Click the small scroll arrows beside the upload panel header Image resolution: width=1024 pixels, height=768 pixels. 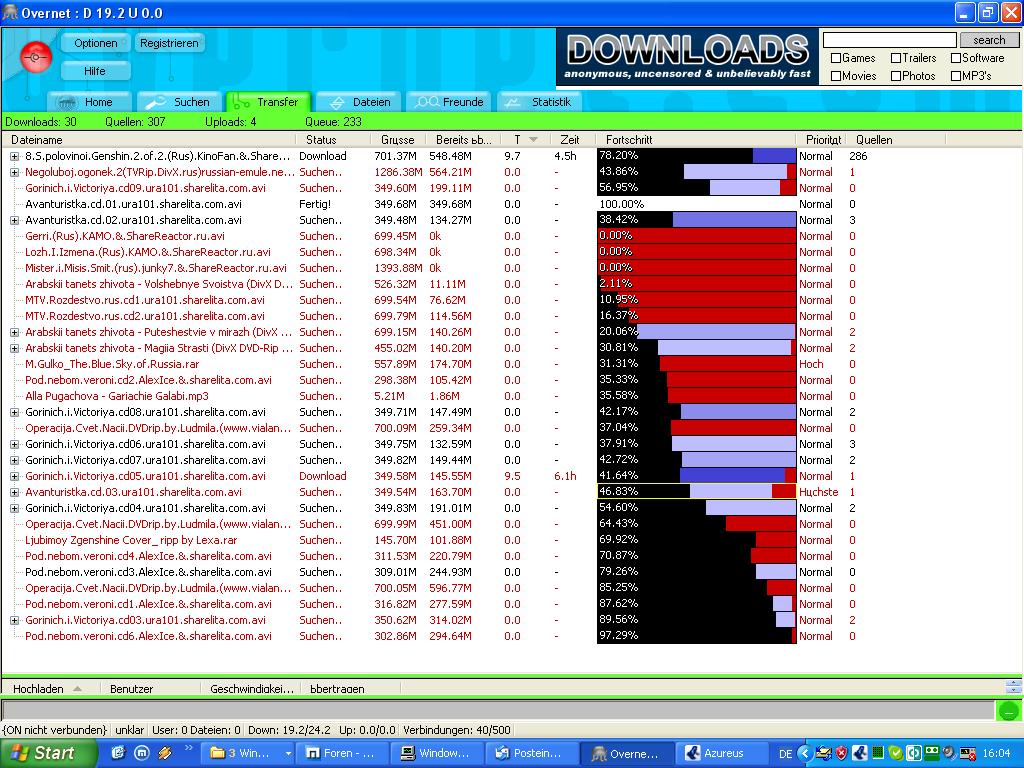coord(1014,686)
